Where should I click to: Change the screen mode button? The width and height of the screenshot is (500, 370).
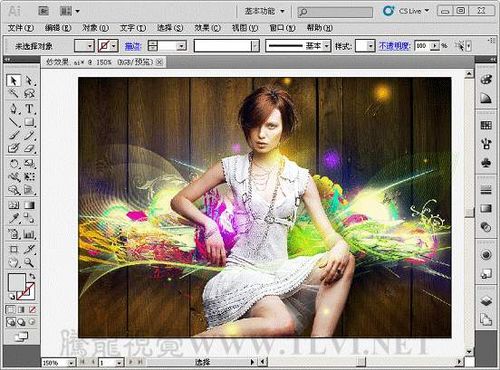click(21, 337)
